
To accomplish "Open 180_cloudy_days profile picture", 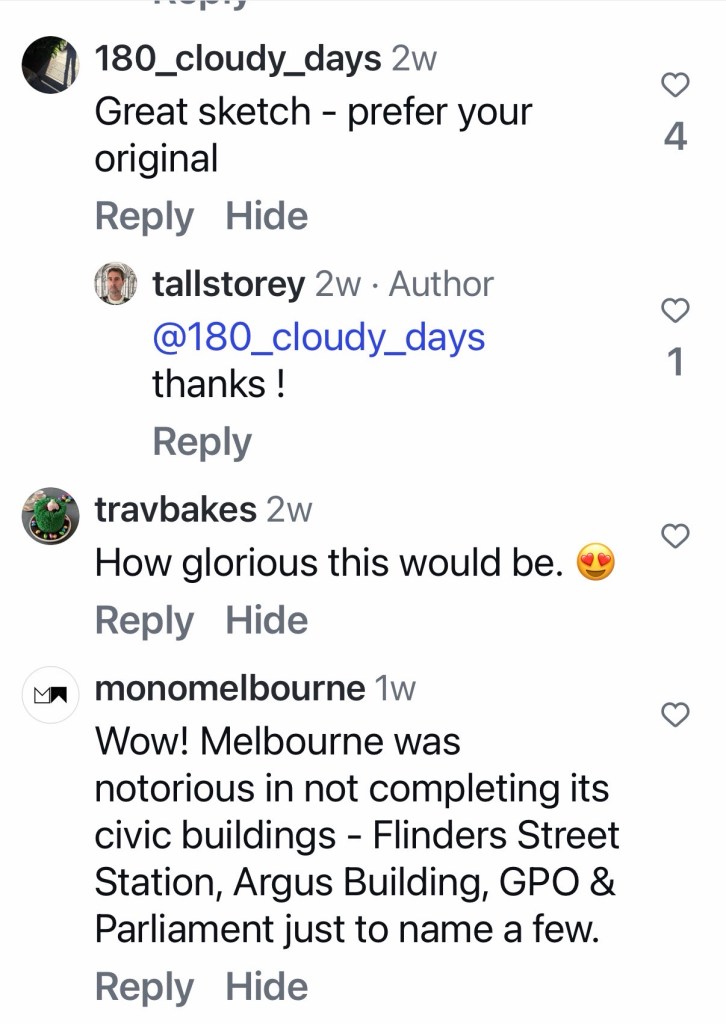I will 51,65.
